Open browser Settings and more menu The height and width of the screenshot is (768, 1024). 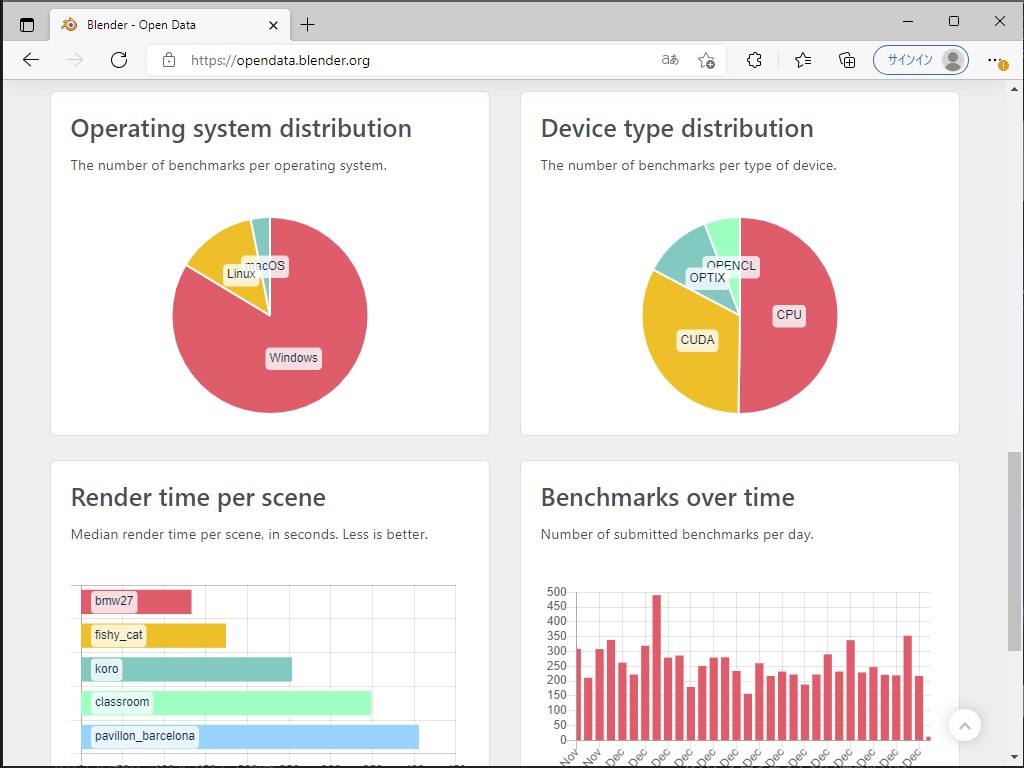[995, 60]
